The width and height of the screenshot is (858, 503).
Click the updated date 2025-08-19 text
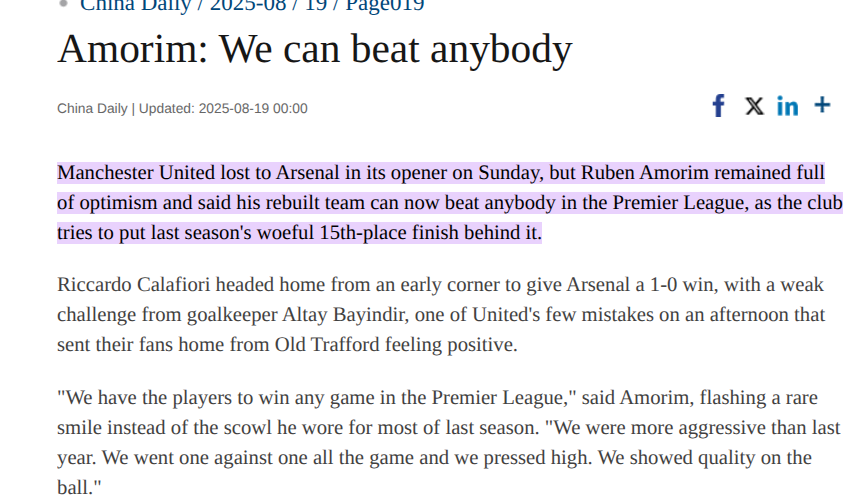click(x=253, y=108)
